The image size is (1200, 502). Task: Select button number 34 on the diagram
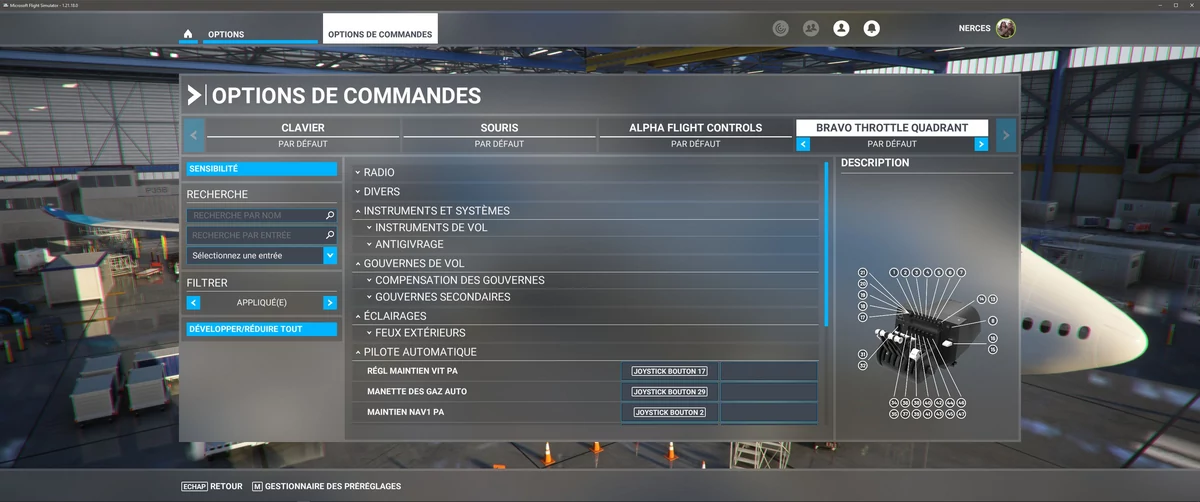click(x=894, y=403)
